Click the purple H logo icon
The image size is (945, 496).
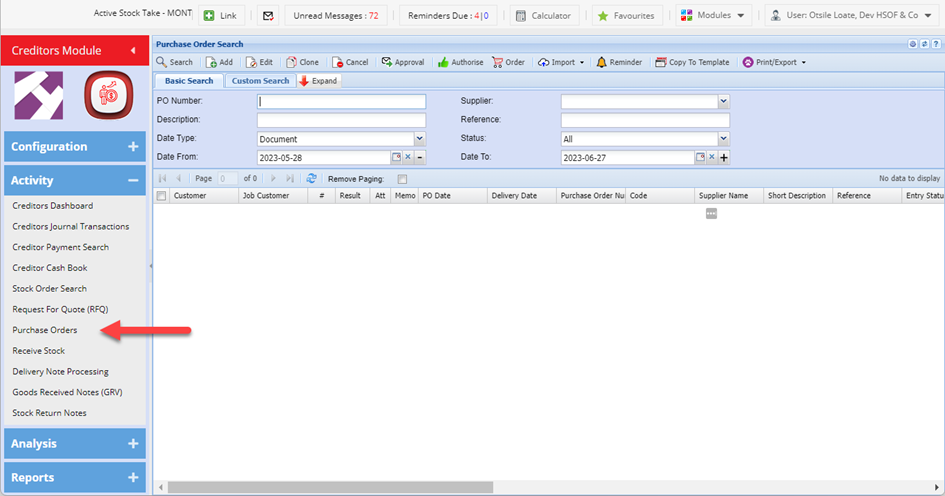pos(39,95)
